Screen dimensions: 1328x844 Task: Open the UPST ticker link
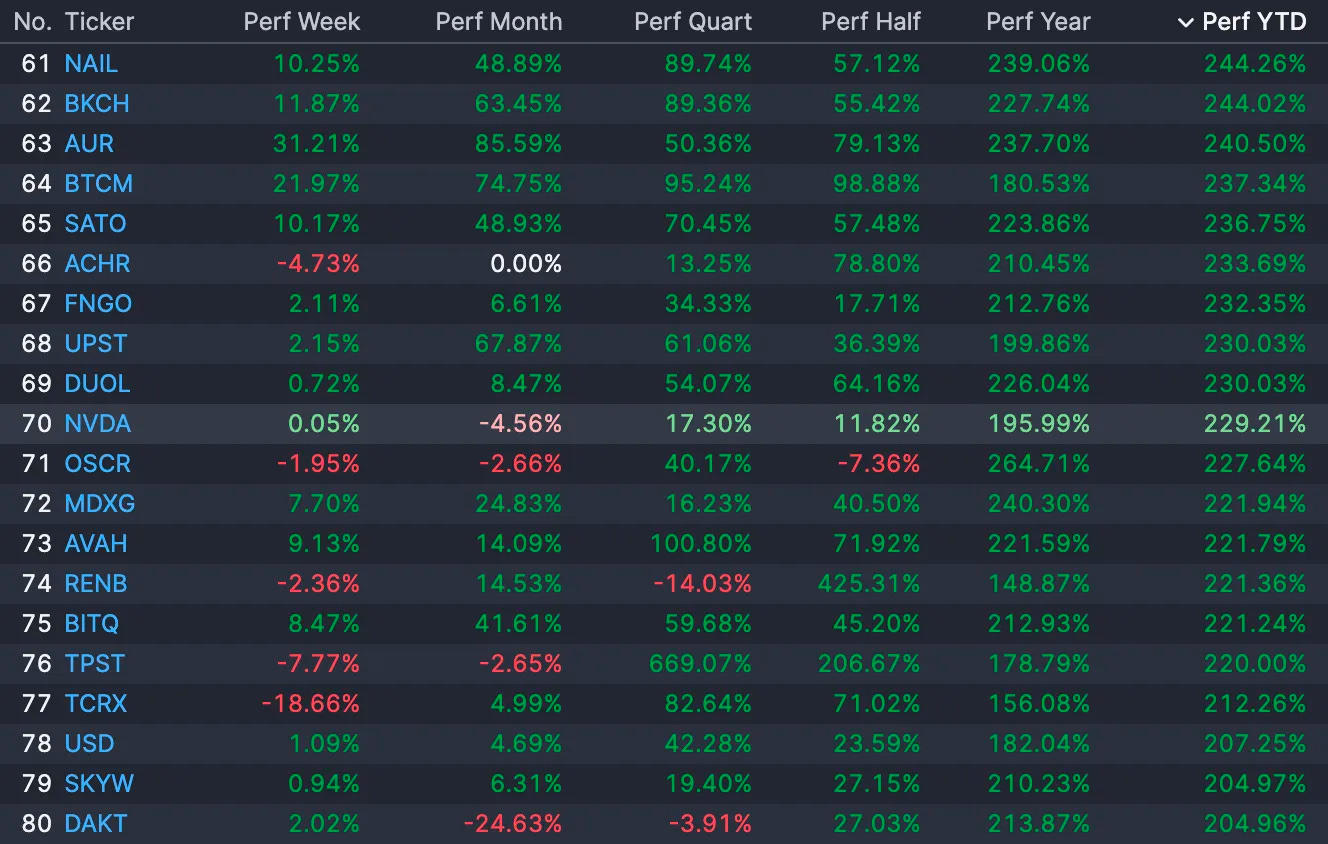(96, 344)
